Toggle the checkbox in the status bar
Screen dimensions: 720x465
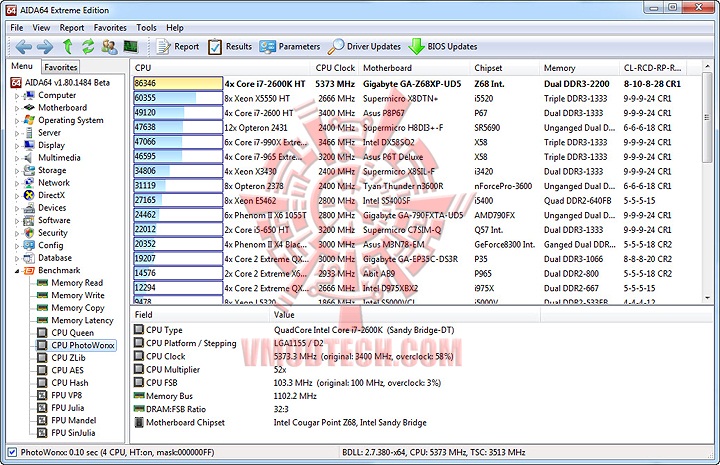click(x=12, y=452)
